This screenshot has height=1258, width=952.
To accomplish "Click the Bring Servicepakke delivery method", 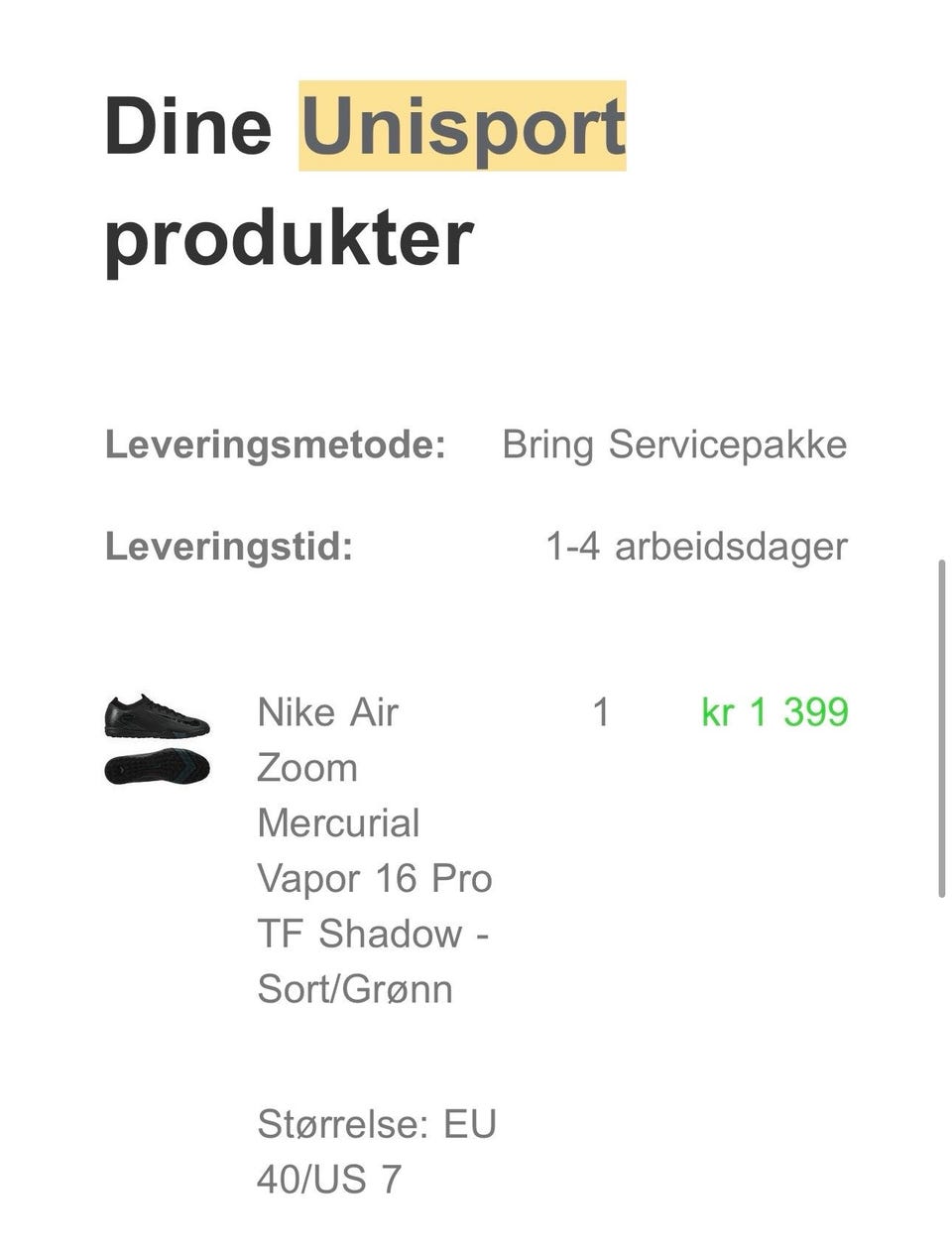I will pos(674,444).
